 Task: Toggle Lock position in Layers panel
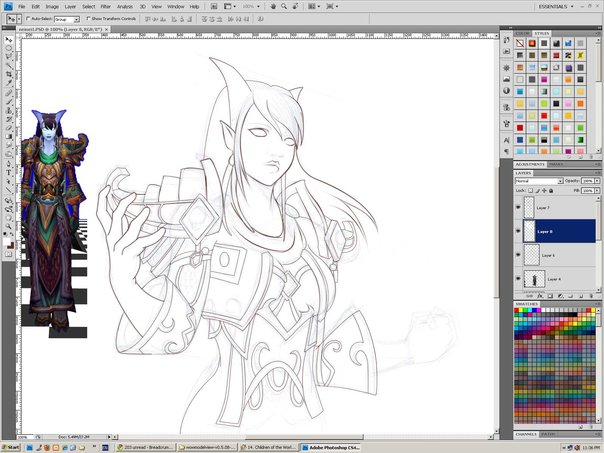click(544, 191)
